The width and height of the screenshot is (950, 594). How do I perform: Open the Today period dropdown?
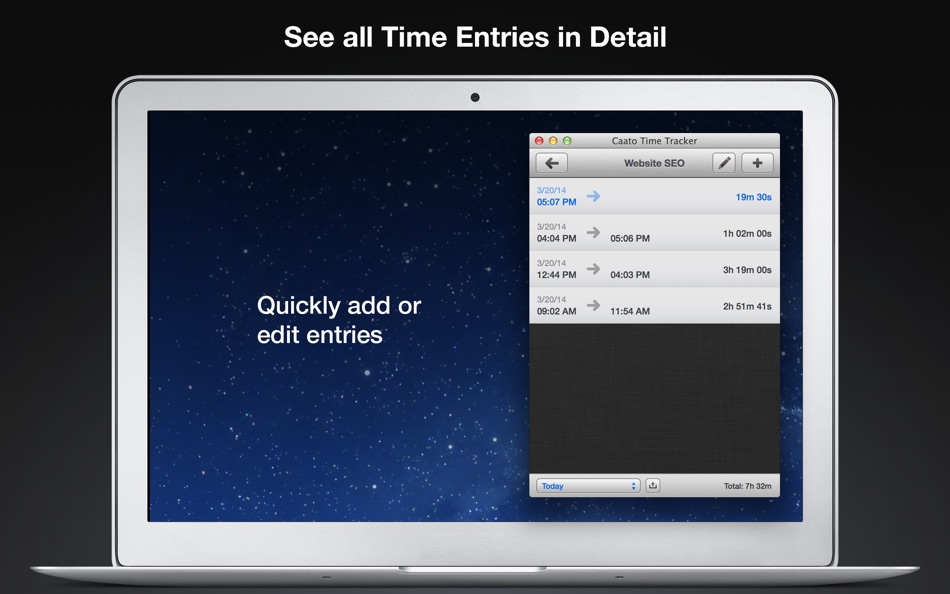[588, 486]
